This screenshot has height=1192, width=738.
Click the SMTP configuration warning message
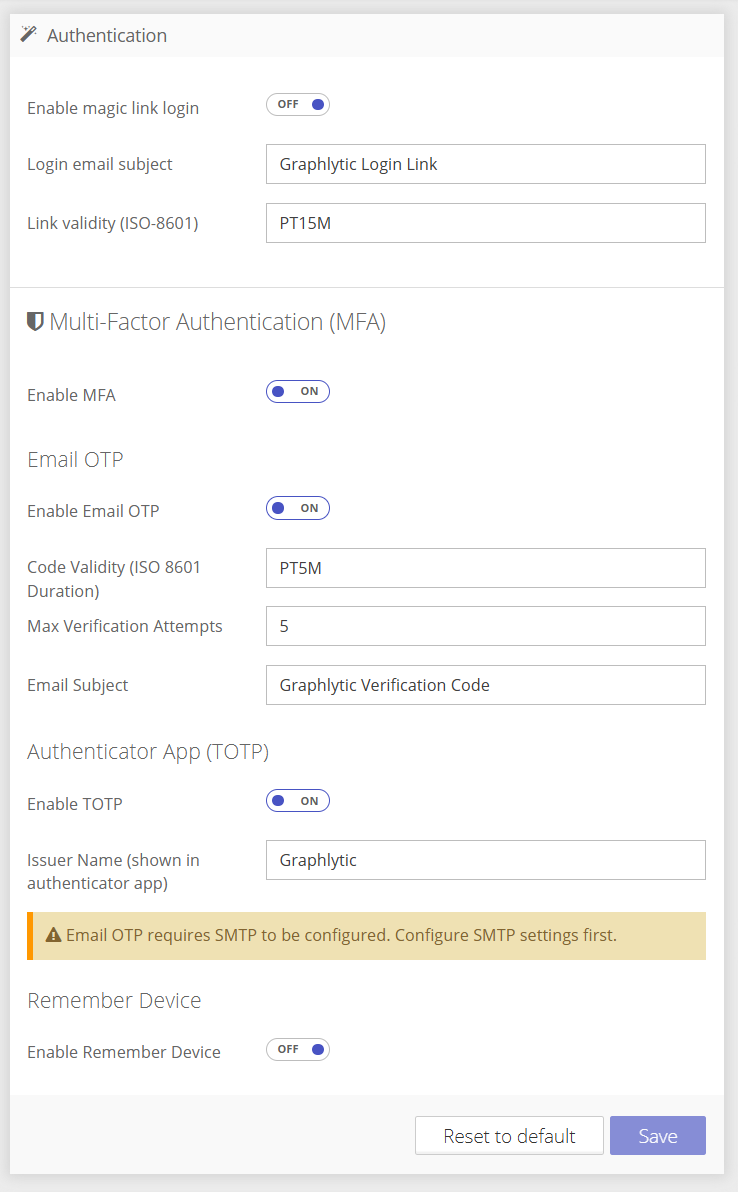tap(341, 936)
